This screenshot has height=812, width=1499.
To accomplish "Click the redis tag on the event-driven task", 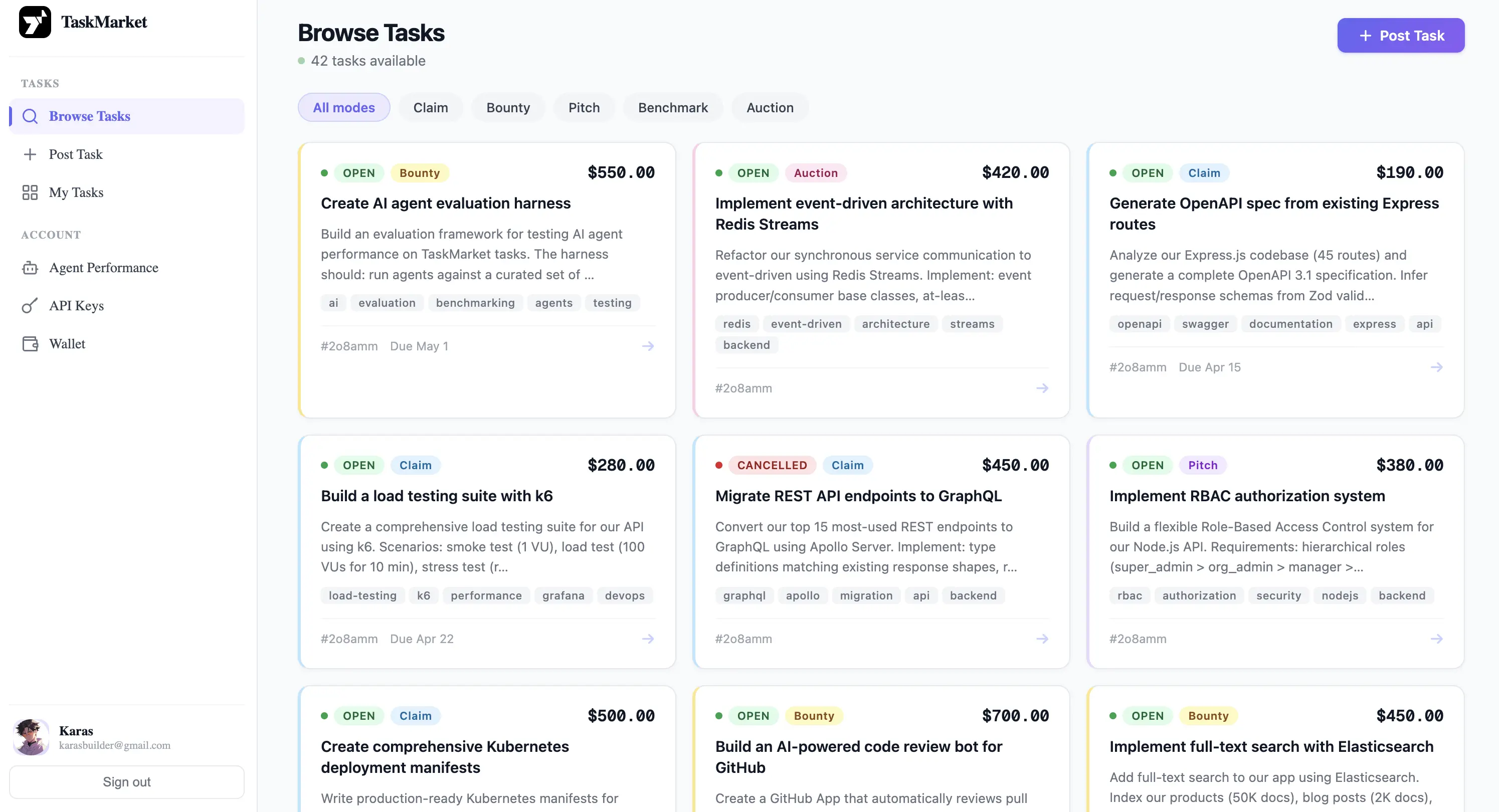I will [736, 324].
